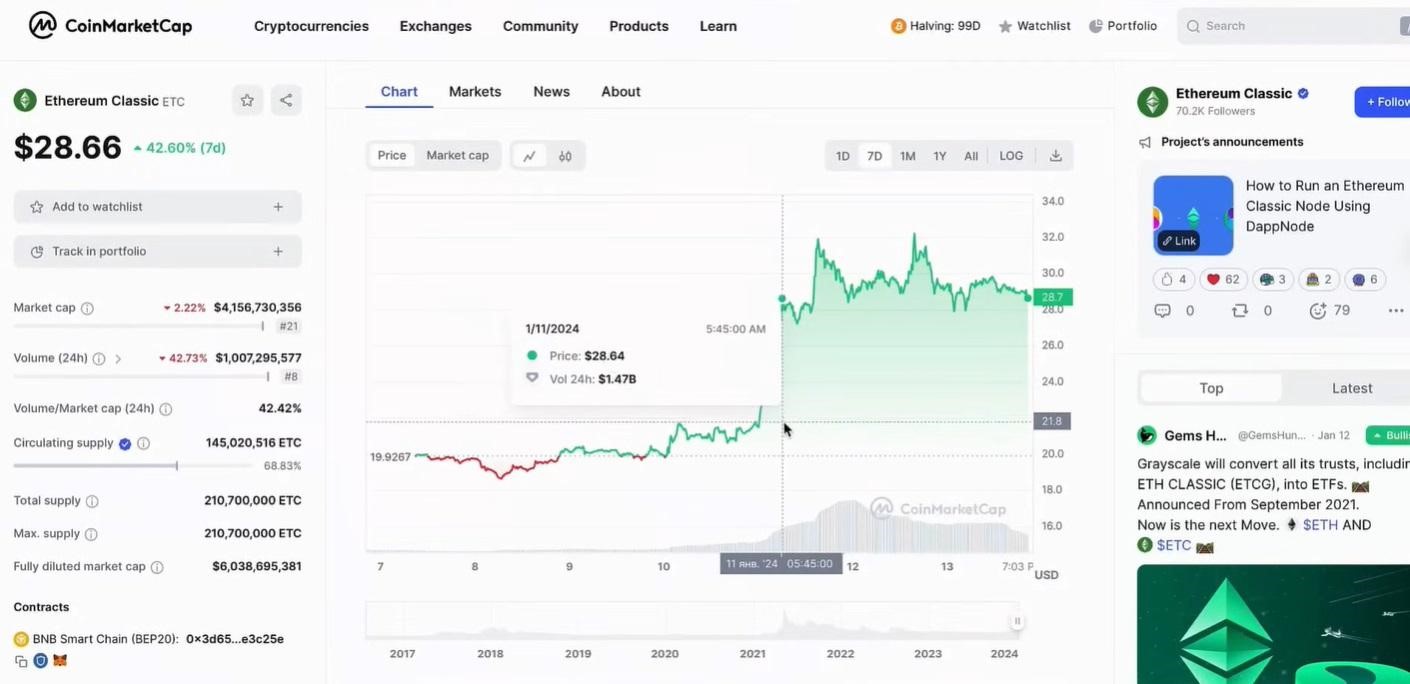This screenshot has height=684, width=1410.
Task: Open the Exchanges menu
Action: click(435, 26)
